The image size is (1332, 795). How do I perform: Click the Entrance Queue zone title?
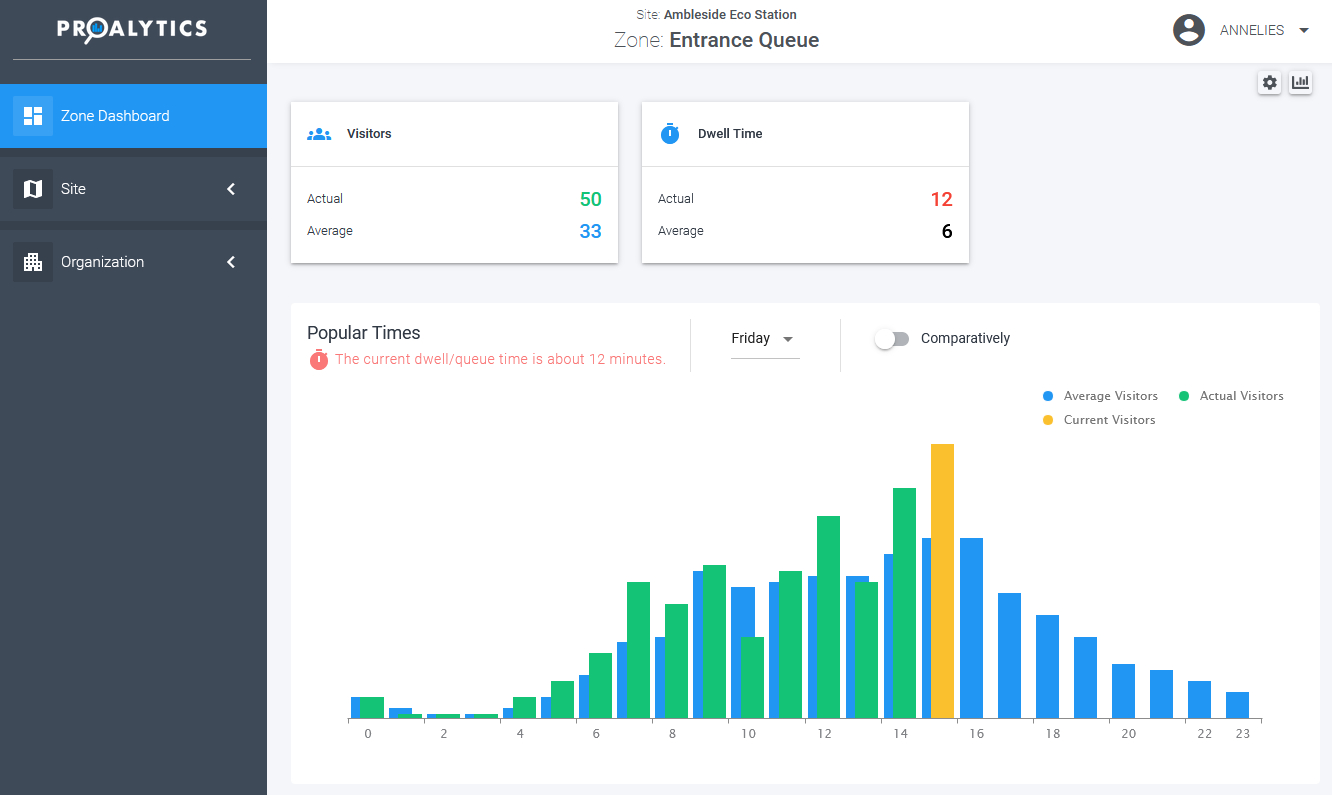[744, 40]
